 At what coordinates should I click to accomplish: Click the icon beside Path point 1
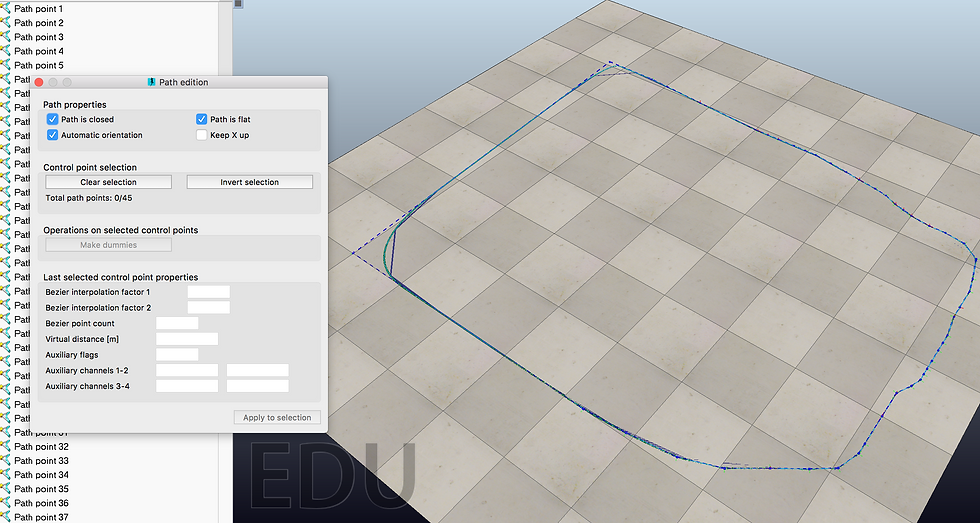click(x=5, y=9)
